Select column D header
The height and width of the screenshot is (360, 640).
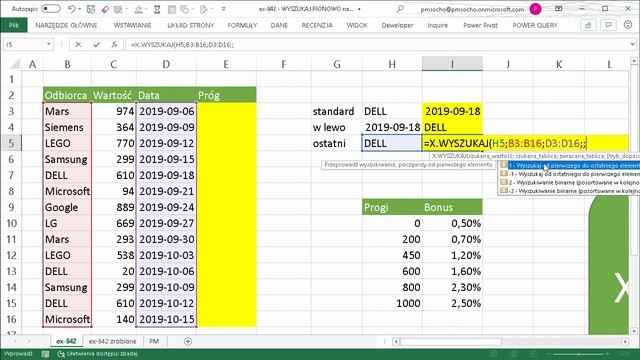tap(166, 64)
